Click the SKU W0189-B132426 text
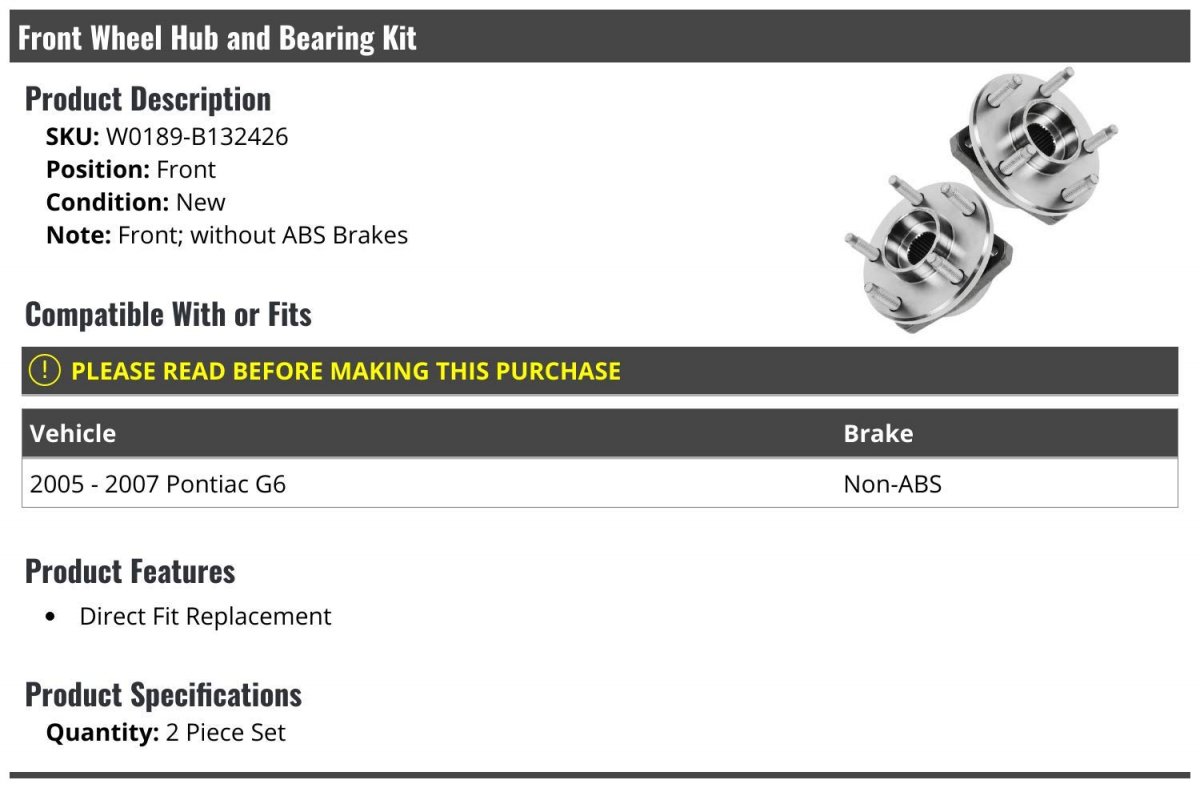This screenshot has width=1200, height=788. [167, 137]
